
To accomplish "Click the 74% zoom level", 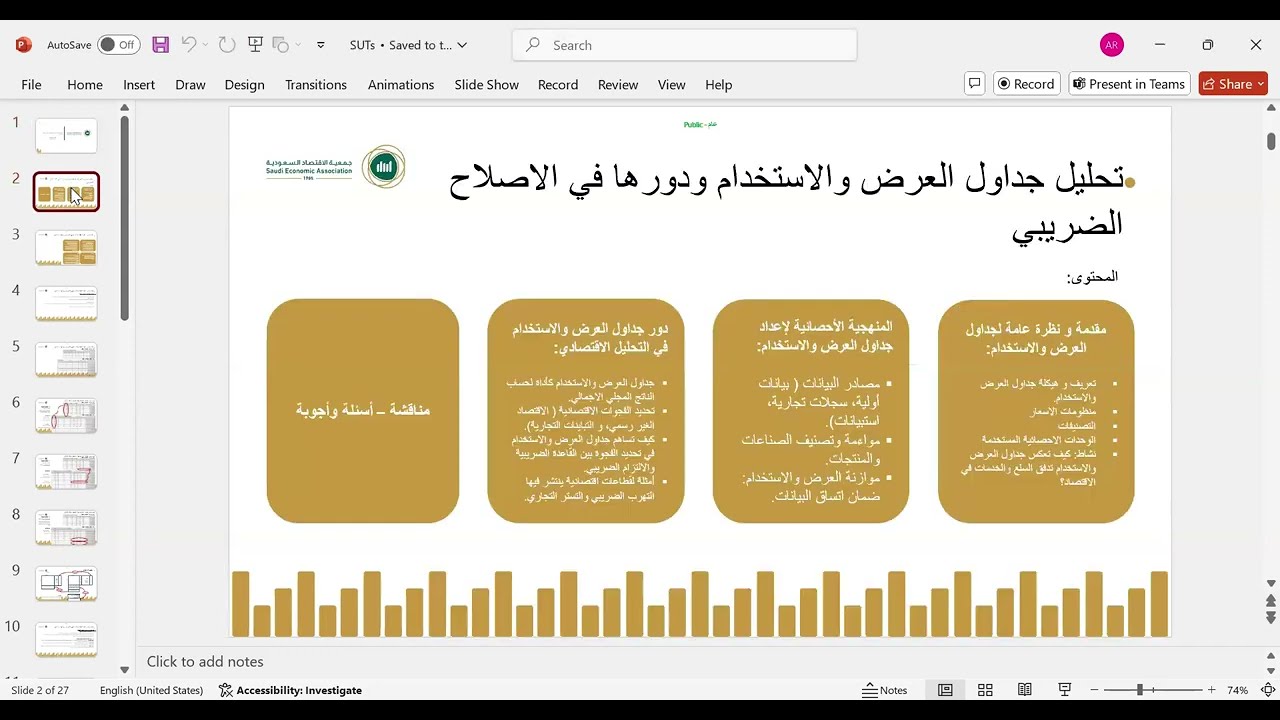I will coord(1237,690).
